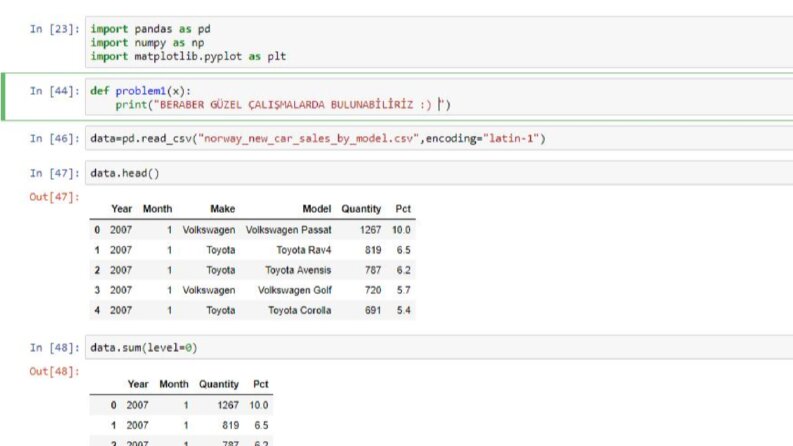793x446 pixels.
Task: Click the Out[48] output prompt
Action: (x=54, y=372)
